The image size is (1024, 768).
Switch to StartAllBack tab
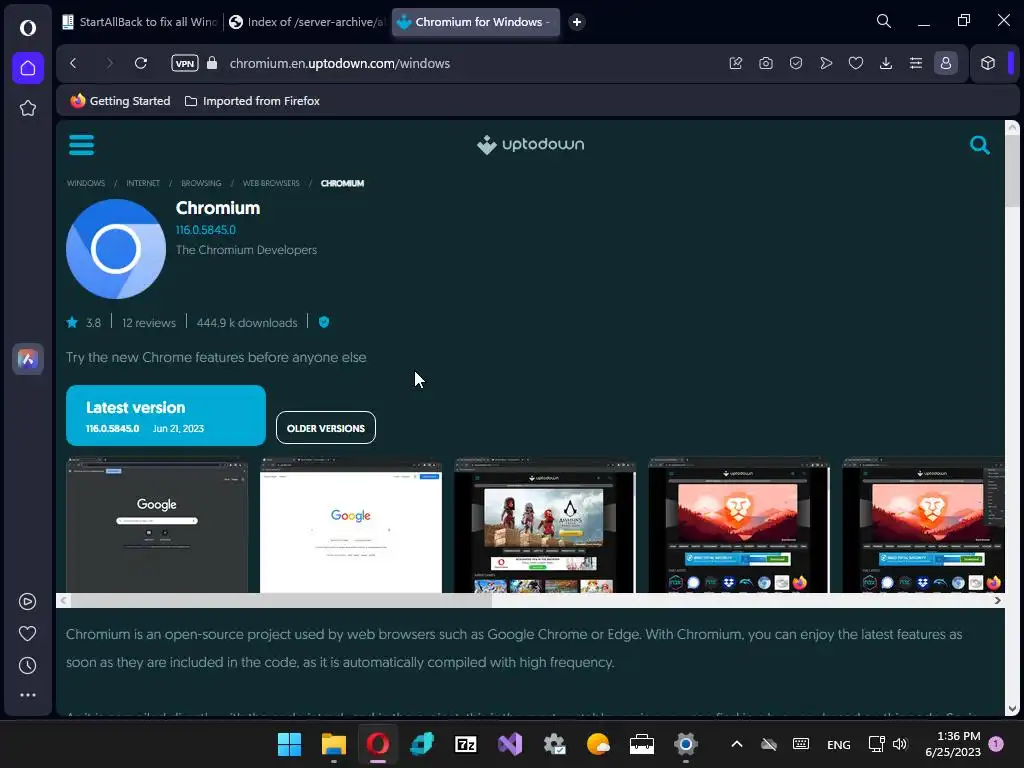coord(140,22)
